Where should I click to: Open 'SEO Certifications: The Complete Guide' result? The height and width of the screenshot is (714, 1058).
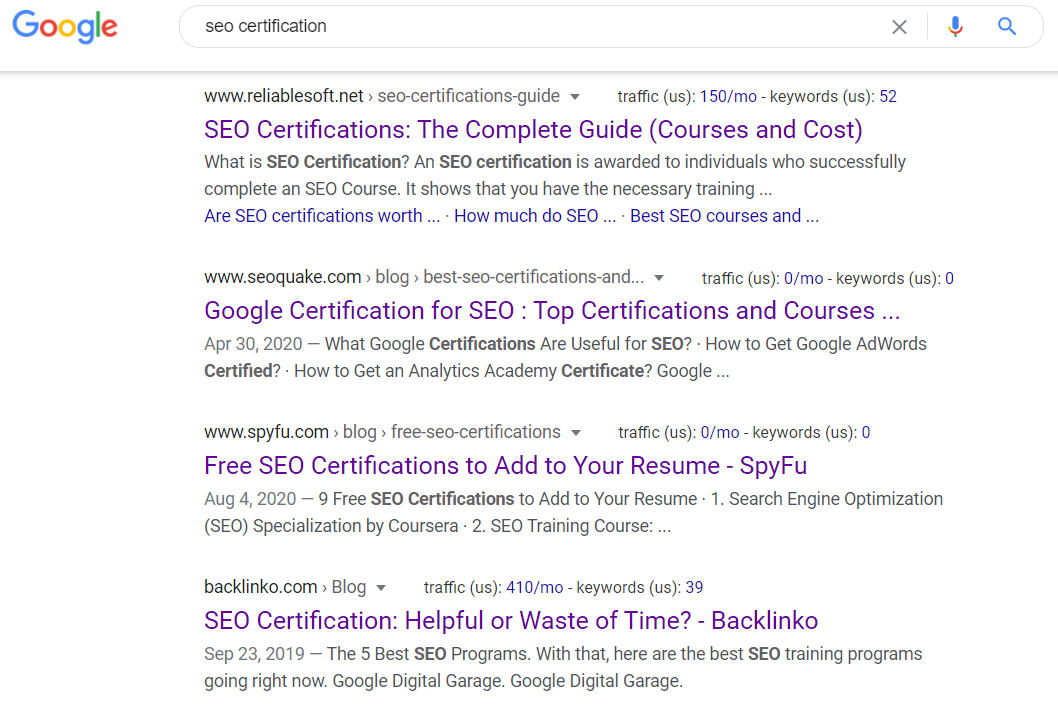click(x=533, y=130)
